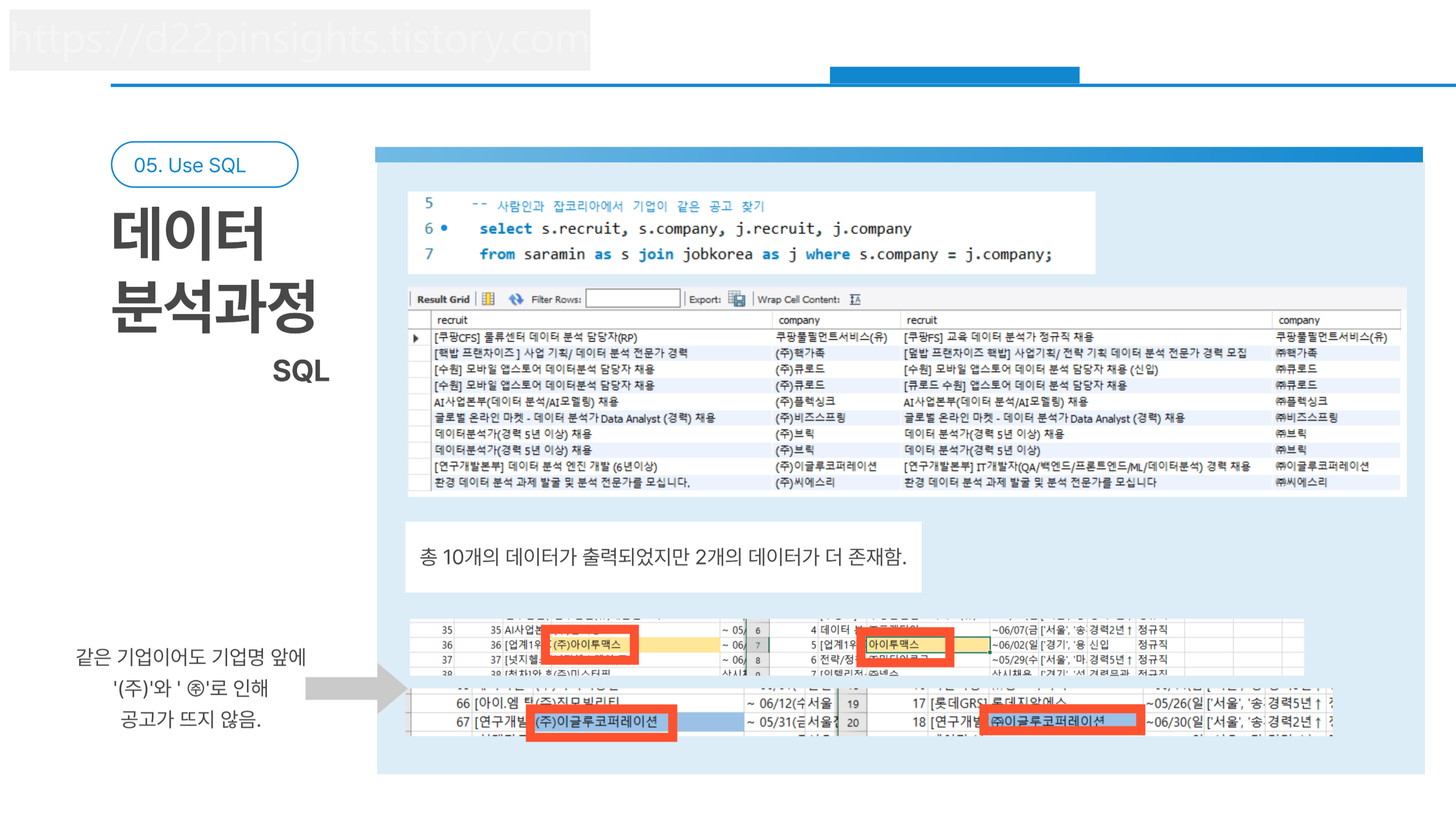The image size is (1456, 819).
Task: Toggle the Wrap Cell Content icon
Action: click(x=855, y=299)
